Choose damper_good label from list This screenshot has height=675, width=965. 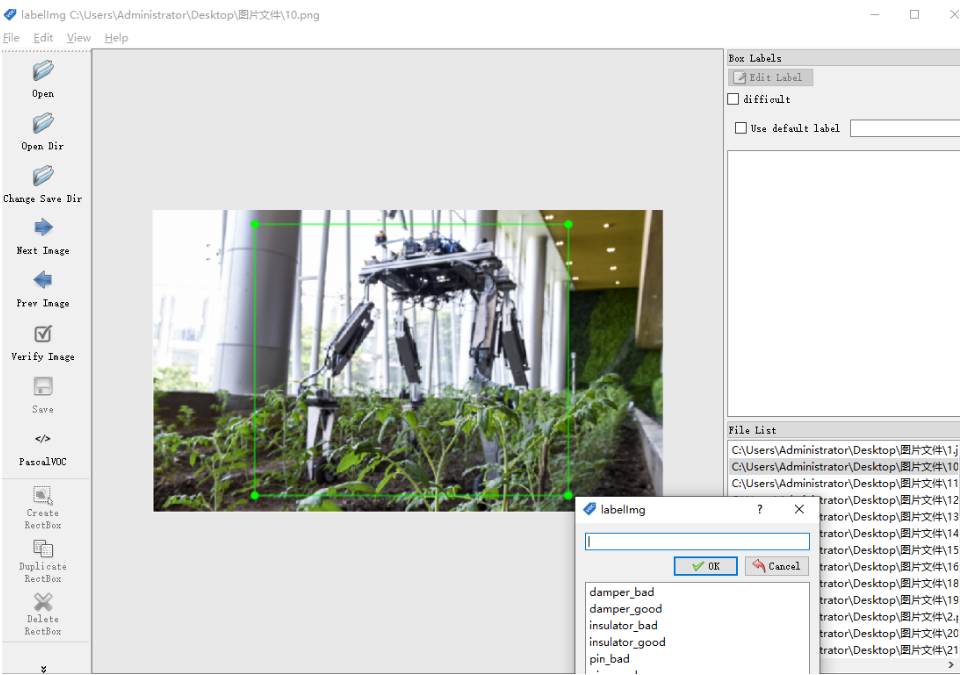625,609
